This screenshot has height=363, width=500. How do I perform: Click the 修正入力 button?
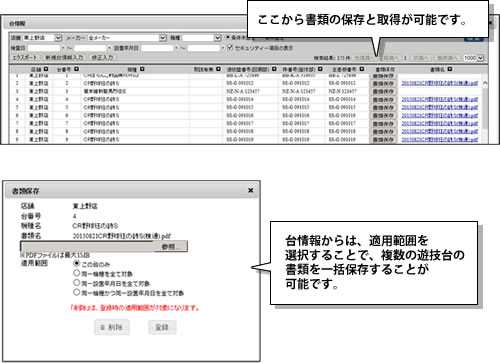102,58
